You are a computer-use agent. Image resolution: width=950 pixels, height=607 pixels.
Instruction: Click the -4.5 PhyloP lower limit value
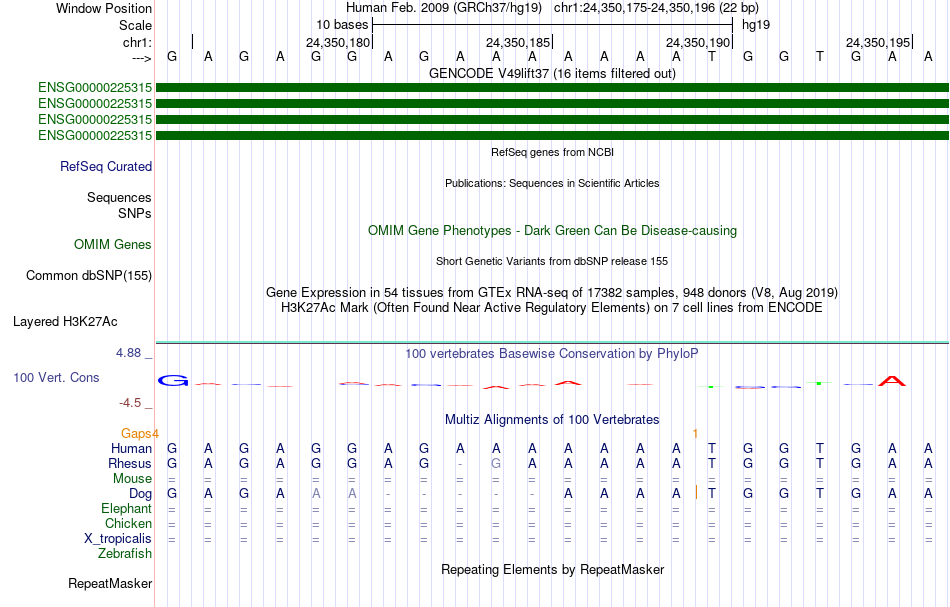[130, 403]
